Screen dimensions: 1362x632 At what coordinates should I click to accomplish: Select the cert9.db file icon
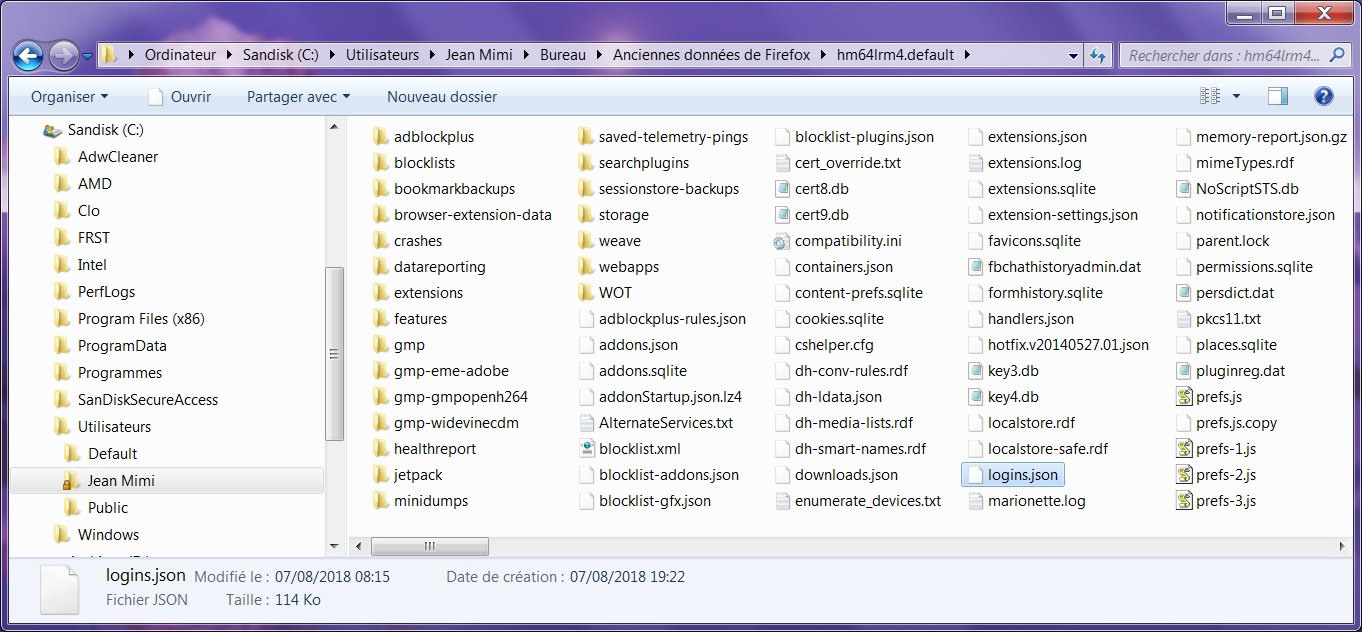pos(784,215)
